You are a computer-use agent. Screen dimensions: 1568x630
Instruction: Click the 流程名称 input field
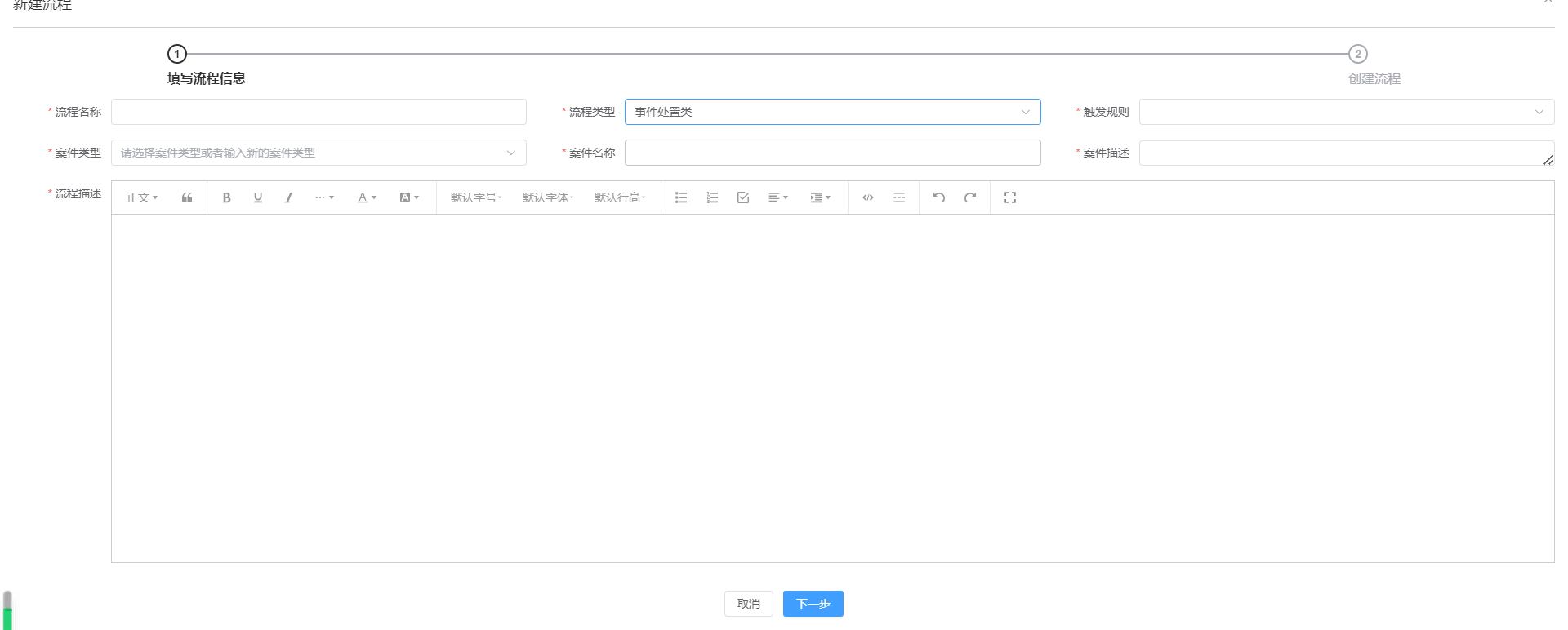(x=318, y=112)
